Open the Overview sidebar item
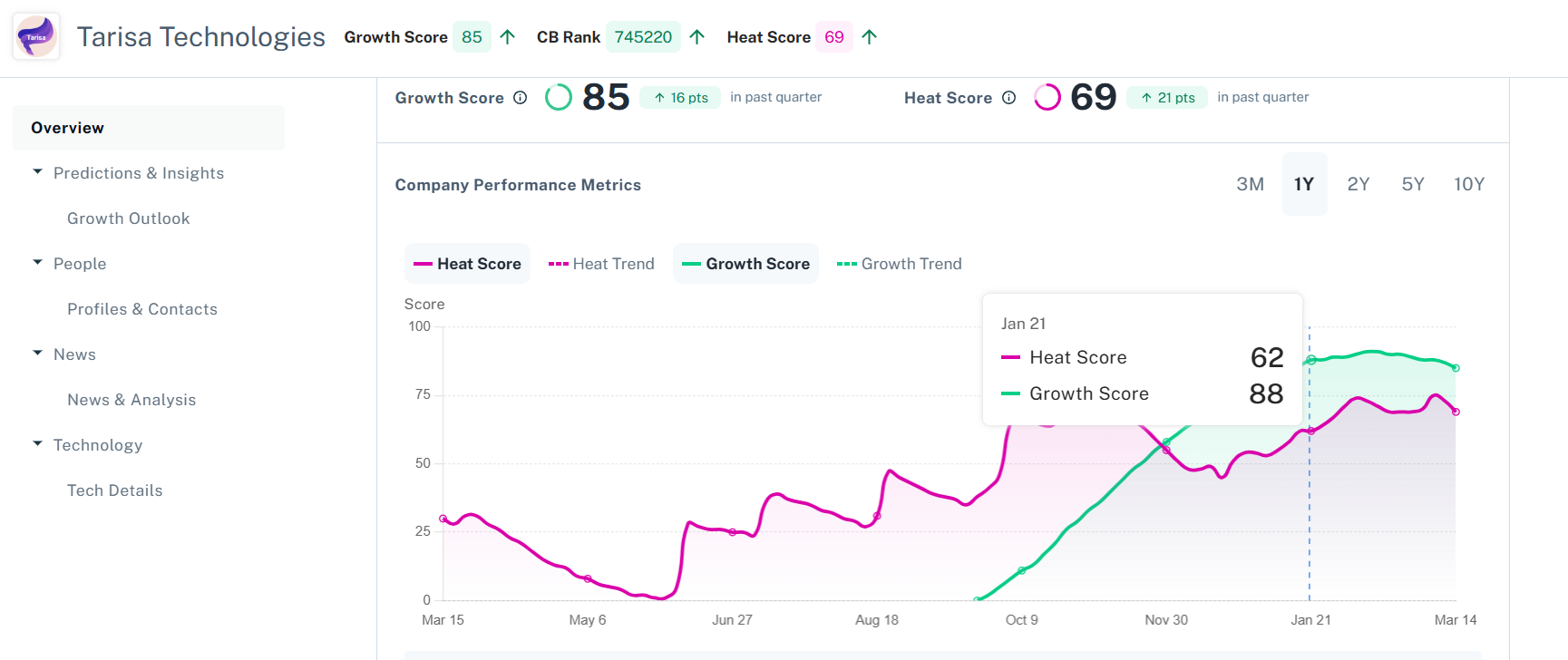Viewport: 1568px width, 660px height. point(149,128)
